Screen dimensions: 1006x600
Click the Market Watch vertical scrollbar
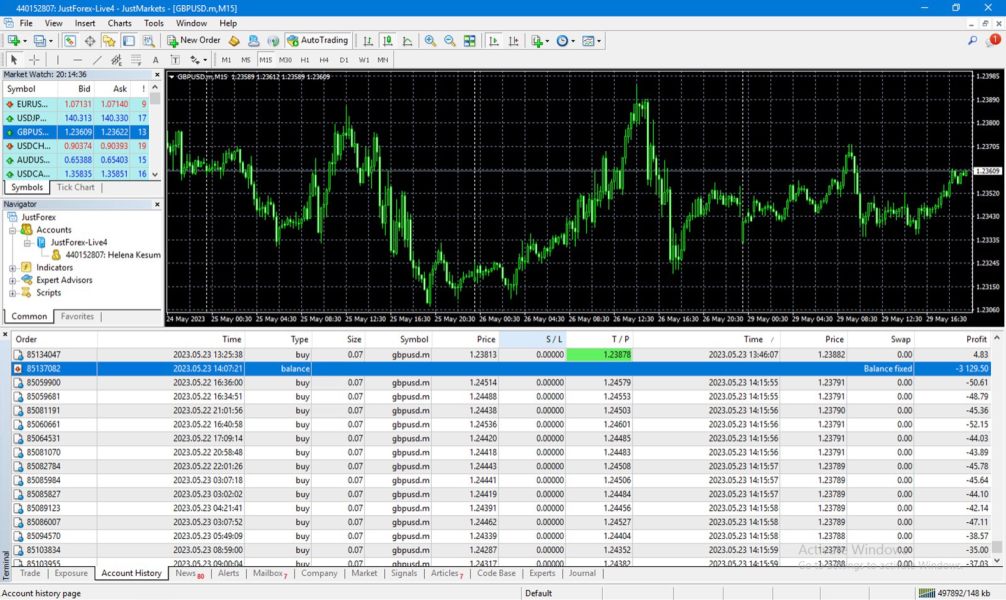coord(157,130)
